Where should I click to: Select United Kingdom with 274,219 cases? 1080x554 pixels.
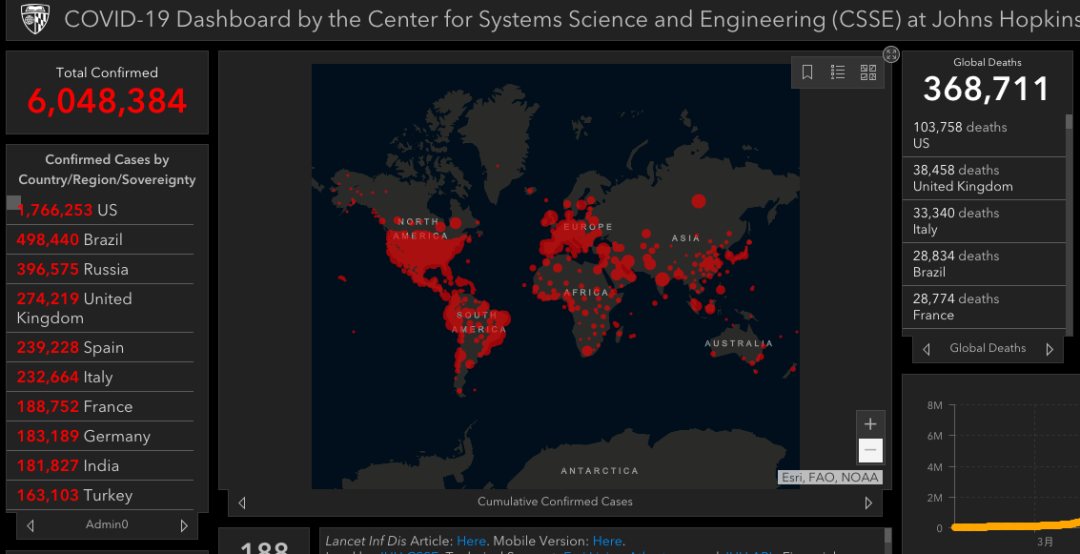coord(101,308)
